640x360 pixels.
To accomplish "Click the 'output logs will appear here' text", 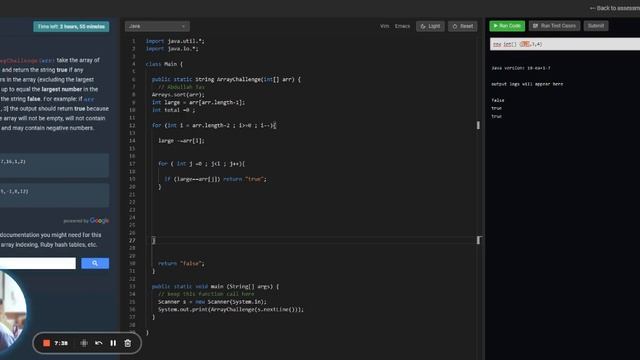I will (527, 84).
